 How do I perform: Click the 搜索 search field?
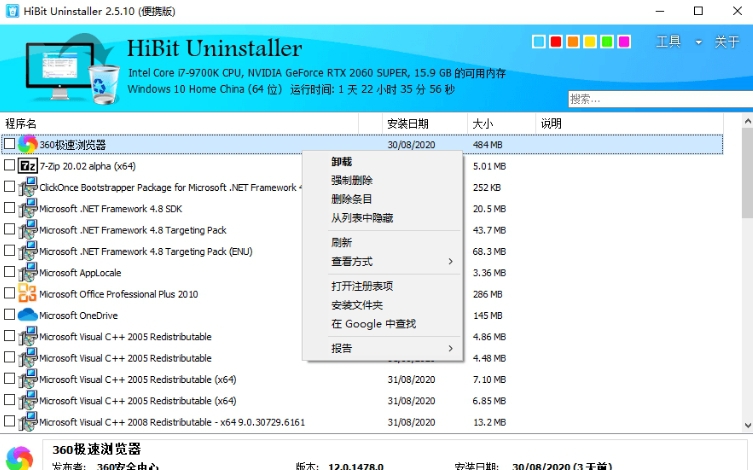(660, 99)
